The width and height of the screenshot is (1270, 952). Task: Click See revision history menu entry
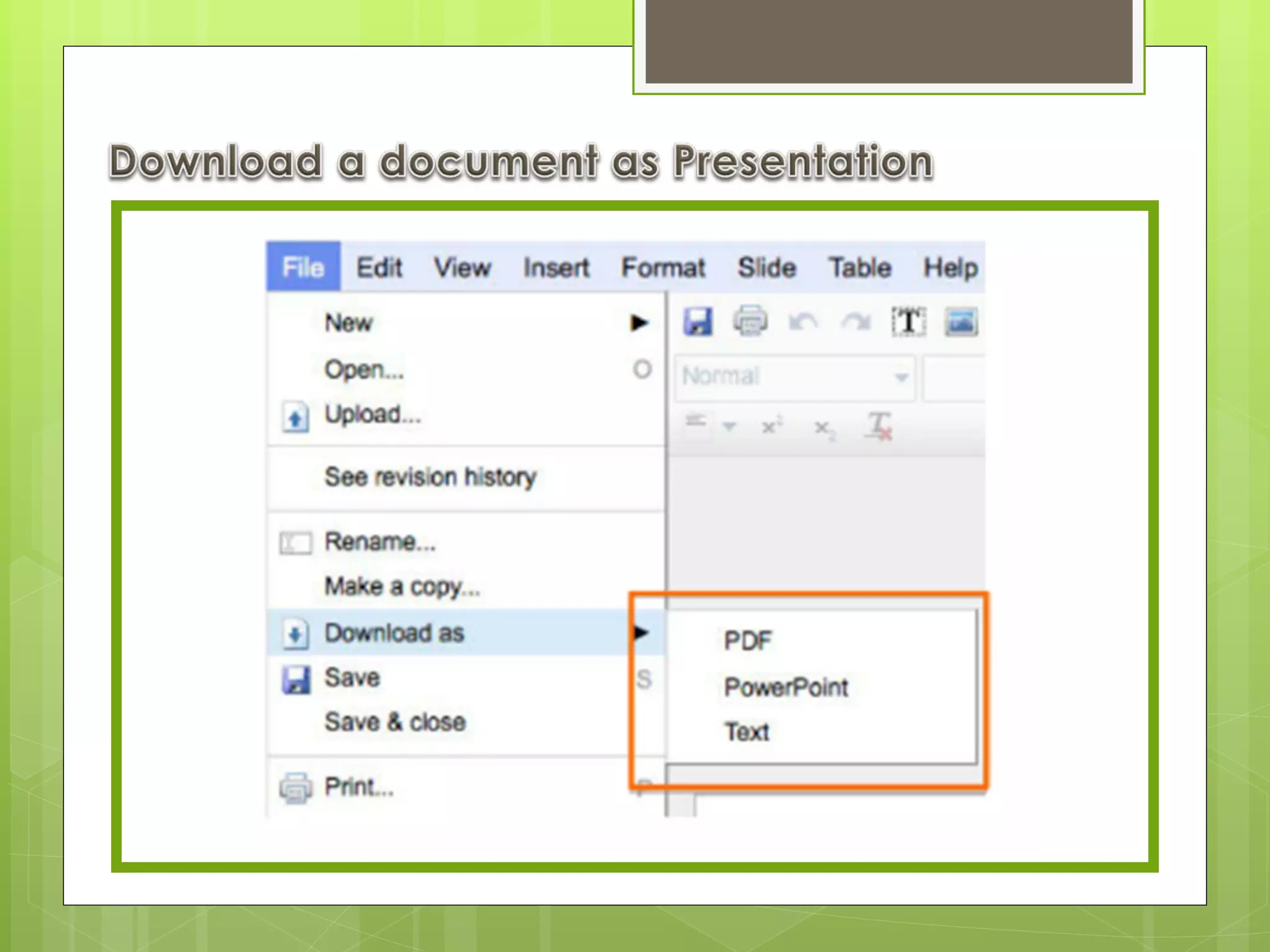[x=430, y=477]
